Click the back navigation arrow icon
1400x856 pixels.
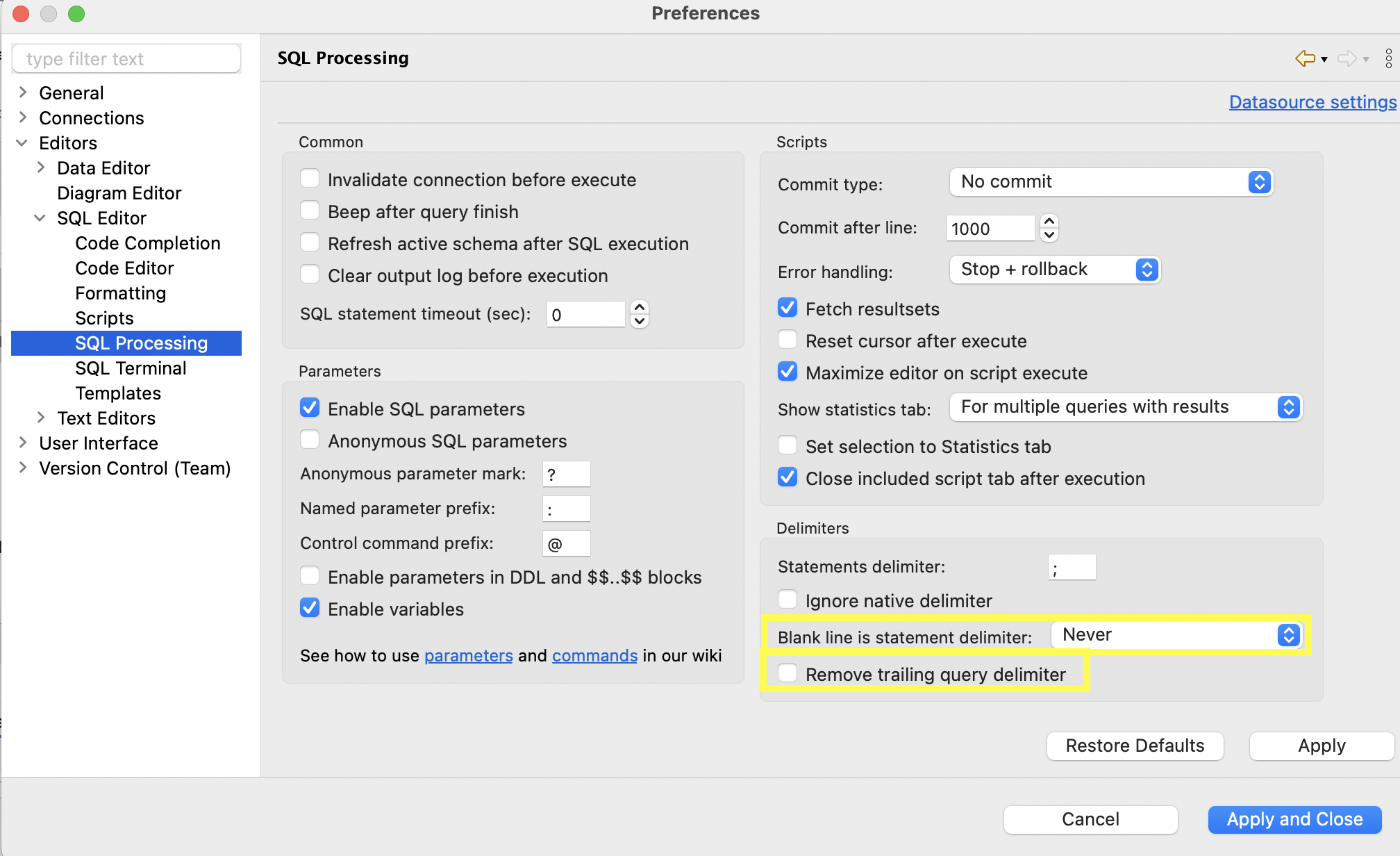point(1305,58)
